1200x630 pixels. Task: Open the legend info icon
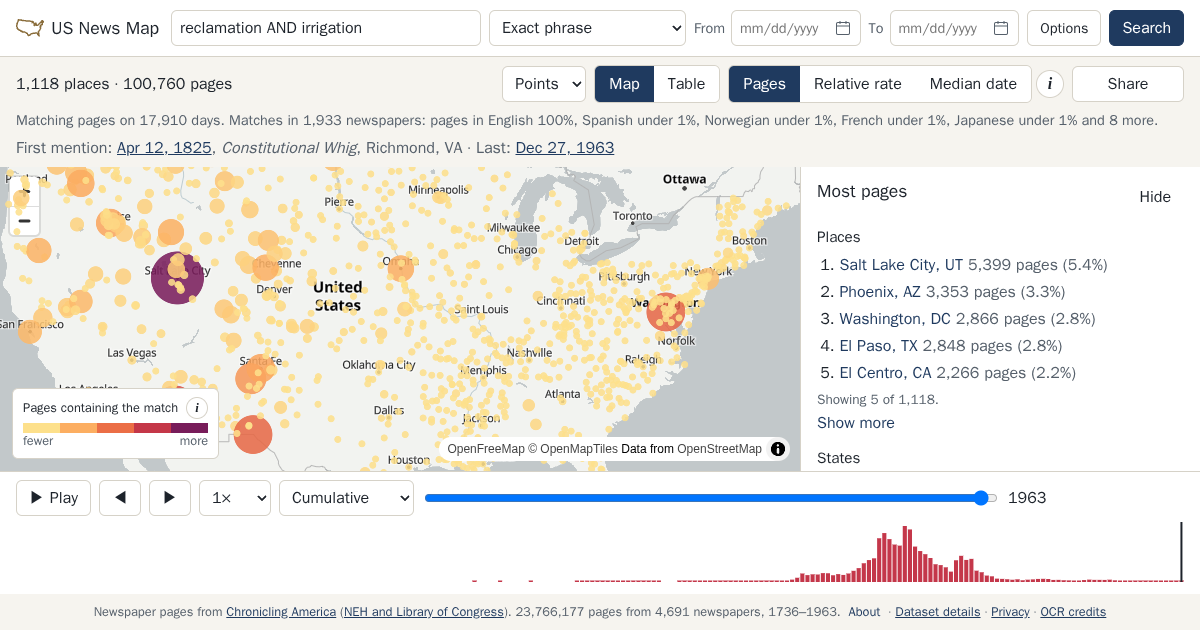[x=197, y=408]
